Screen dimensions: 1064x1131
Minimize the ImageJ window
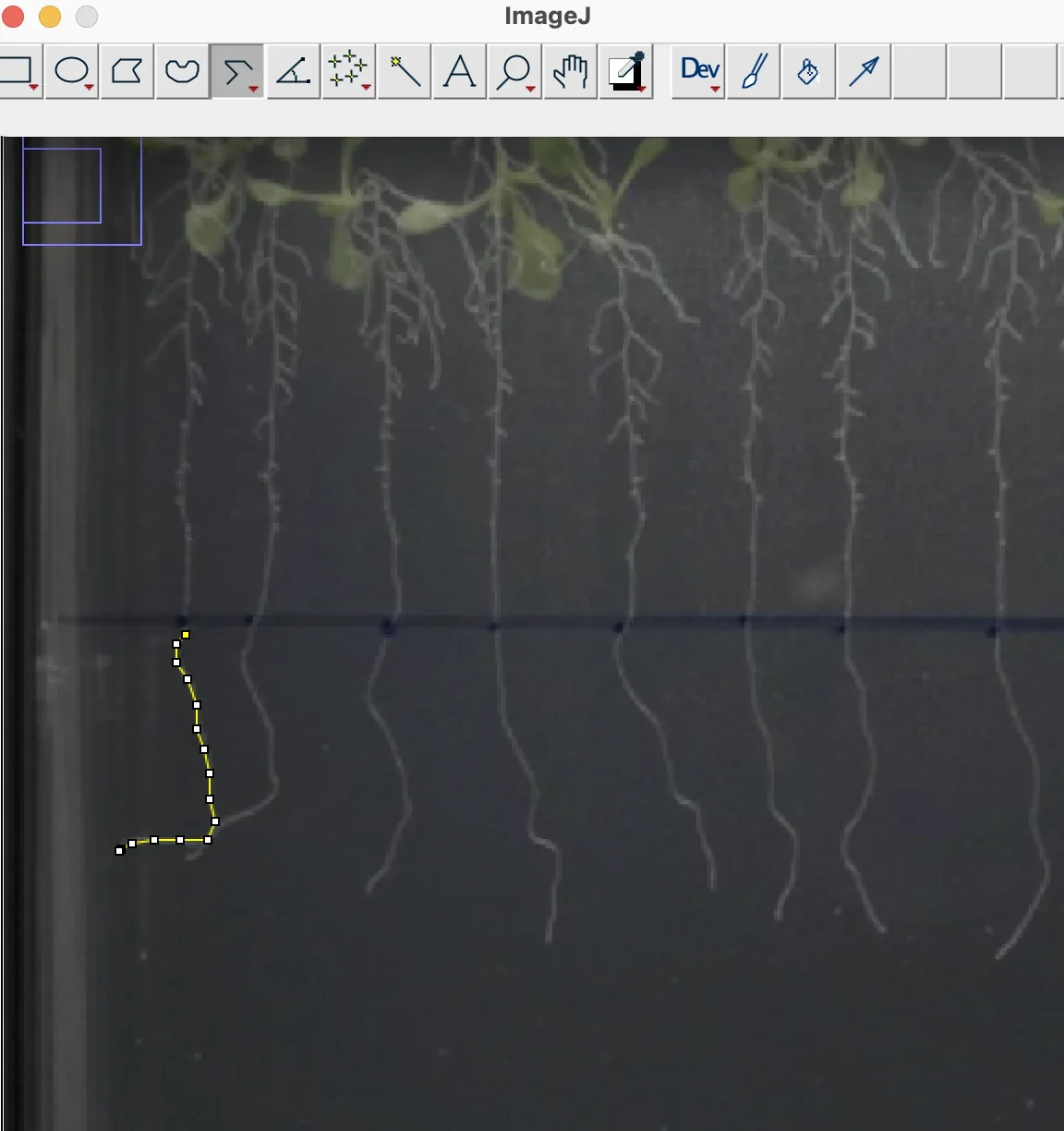[50, 17]
